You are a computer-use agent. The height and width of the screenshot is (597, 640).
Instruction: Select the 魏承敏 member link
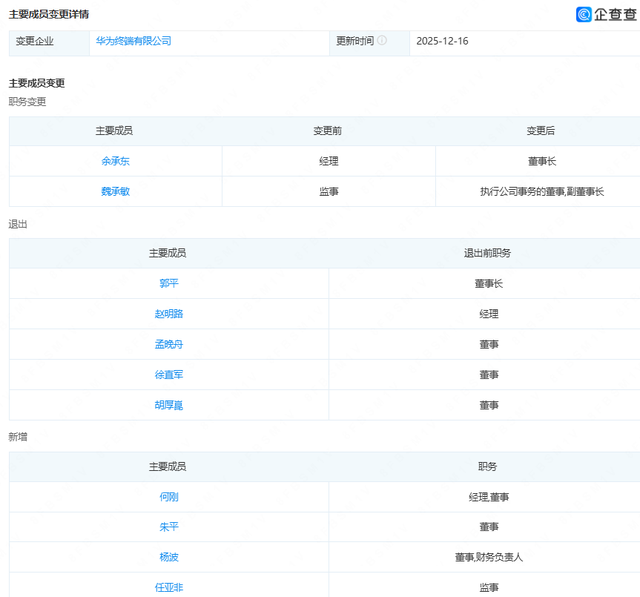coord(115,191)
